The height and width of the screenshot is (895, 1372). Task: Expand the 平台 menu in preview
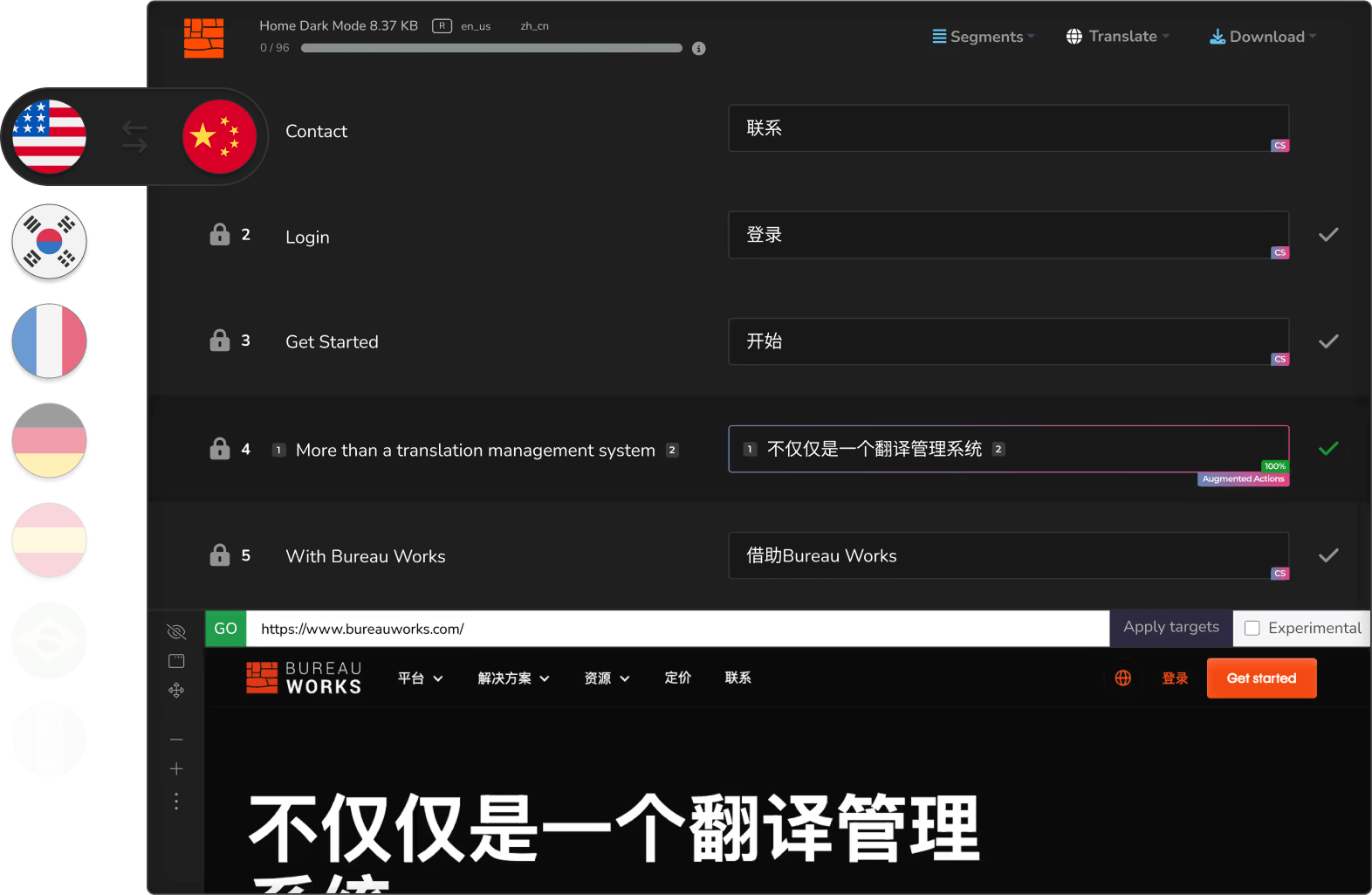point(421,678)
